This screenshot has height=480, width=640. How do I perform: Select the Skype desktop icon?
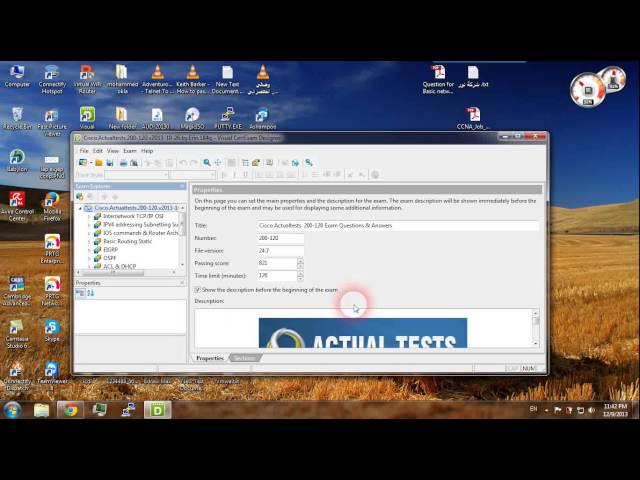point(52,331)
